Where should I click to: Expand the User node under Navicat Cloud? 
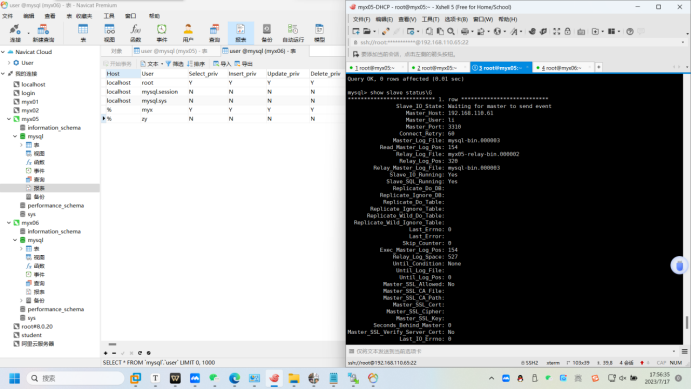tap(9, 63)
